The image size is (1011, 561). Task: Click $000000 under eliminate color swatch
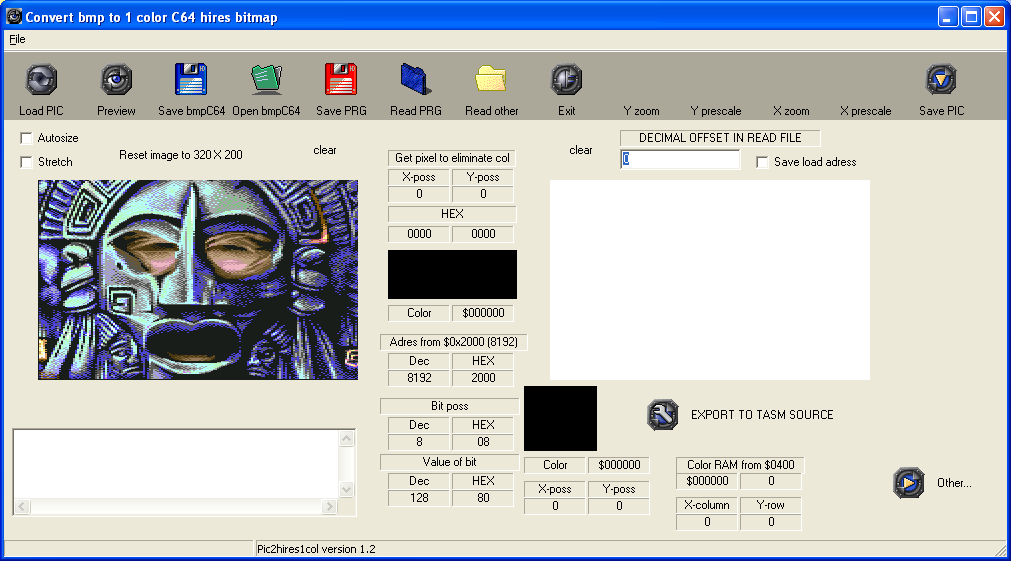point(483,313)
